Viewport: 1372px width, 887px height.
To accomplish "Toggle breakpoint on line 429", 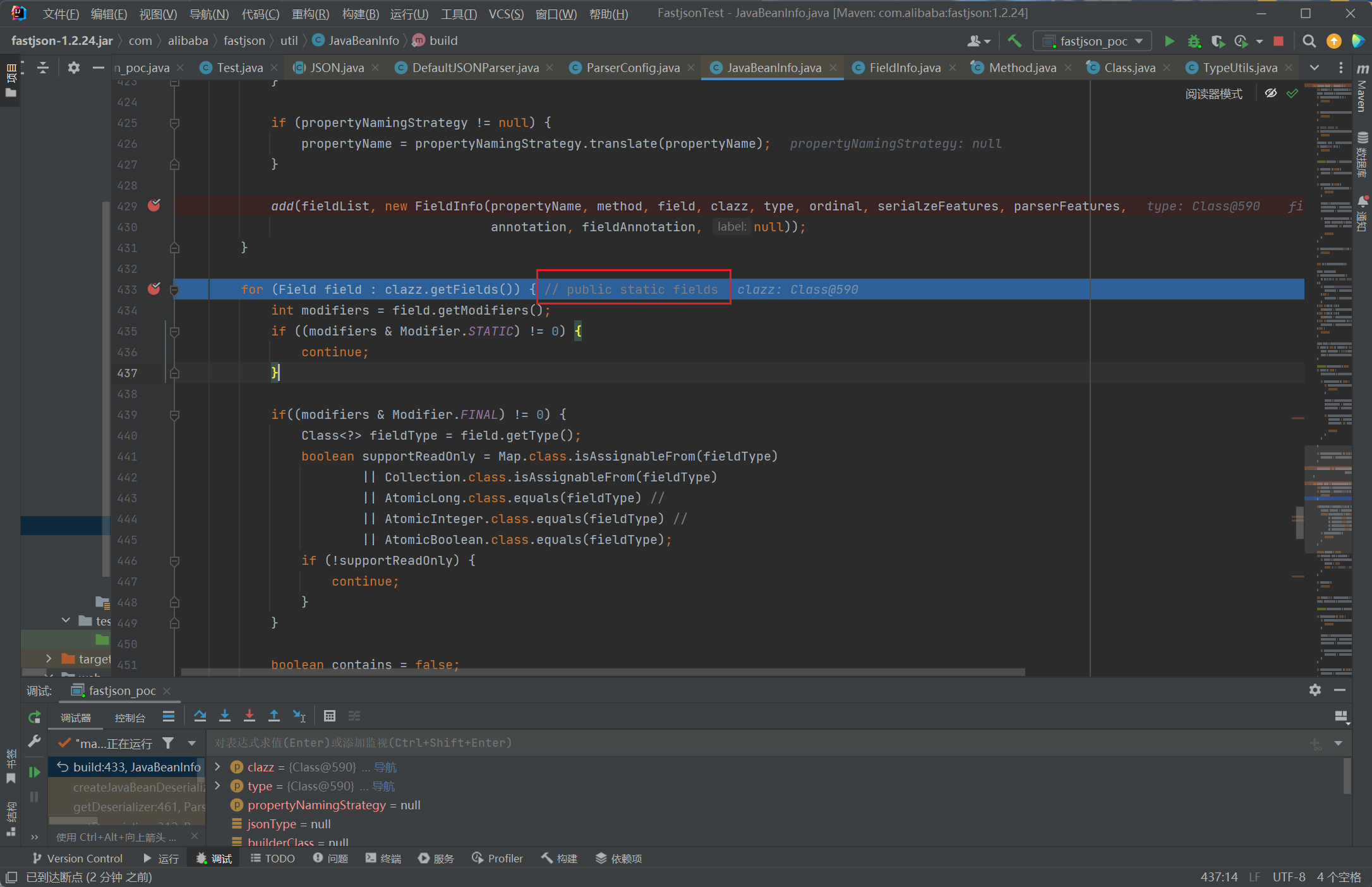I will point(153,205).
